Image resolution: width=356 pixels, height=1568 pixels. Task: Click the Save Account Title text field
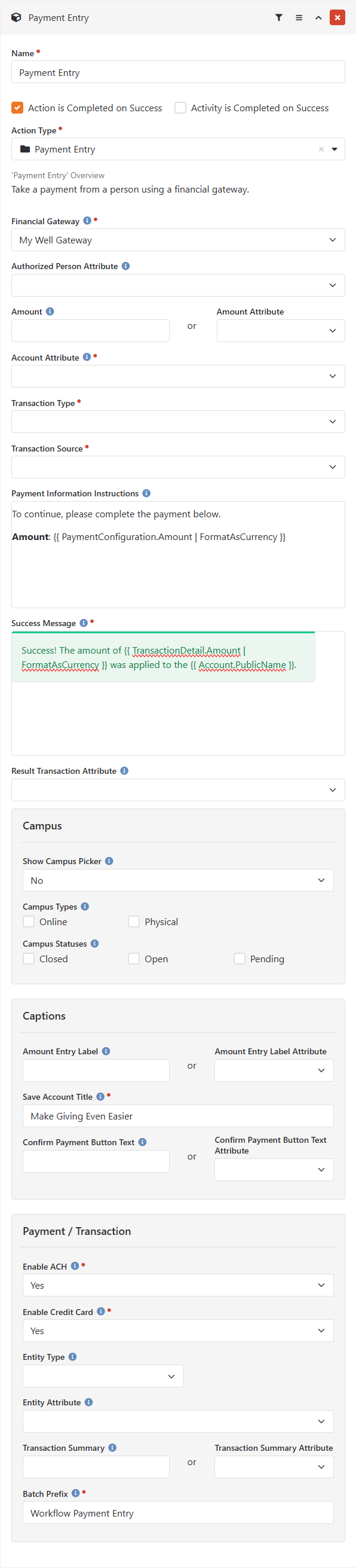178,1116
